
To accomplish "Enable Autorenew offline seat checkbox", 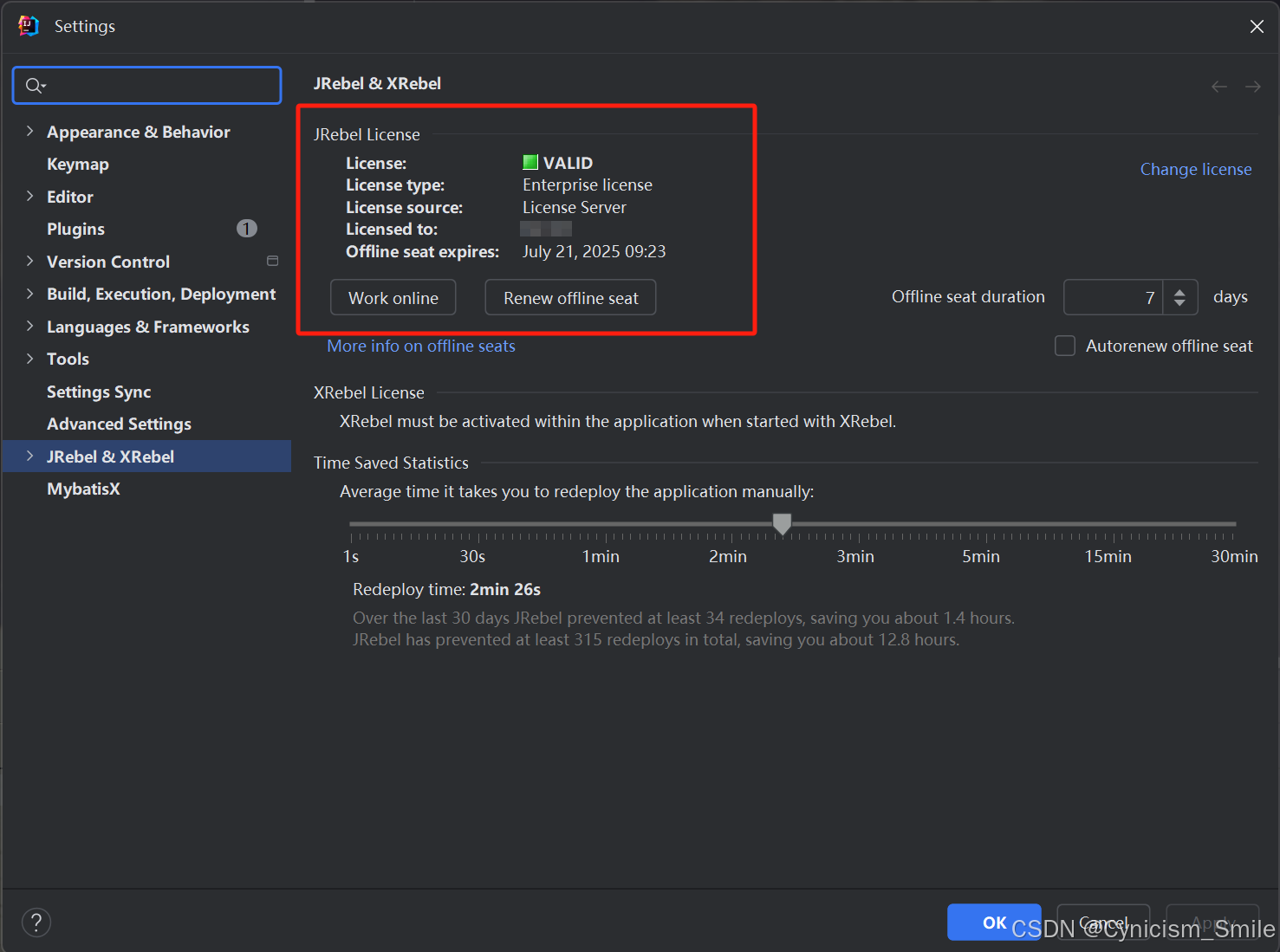I will pyautogui.click(x=1065, y=346).
